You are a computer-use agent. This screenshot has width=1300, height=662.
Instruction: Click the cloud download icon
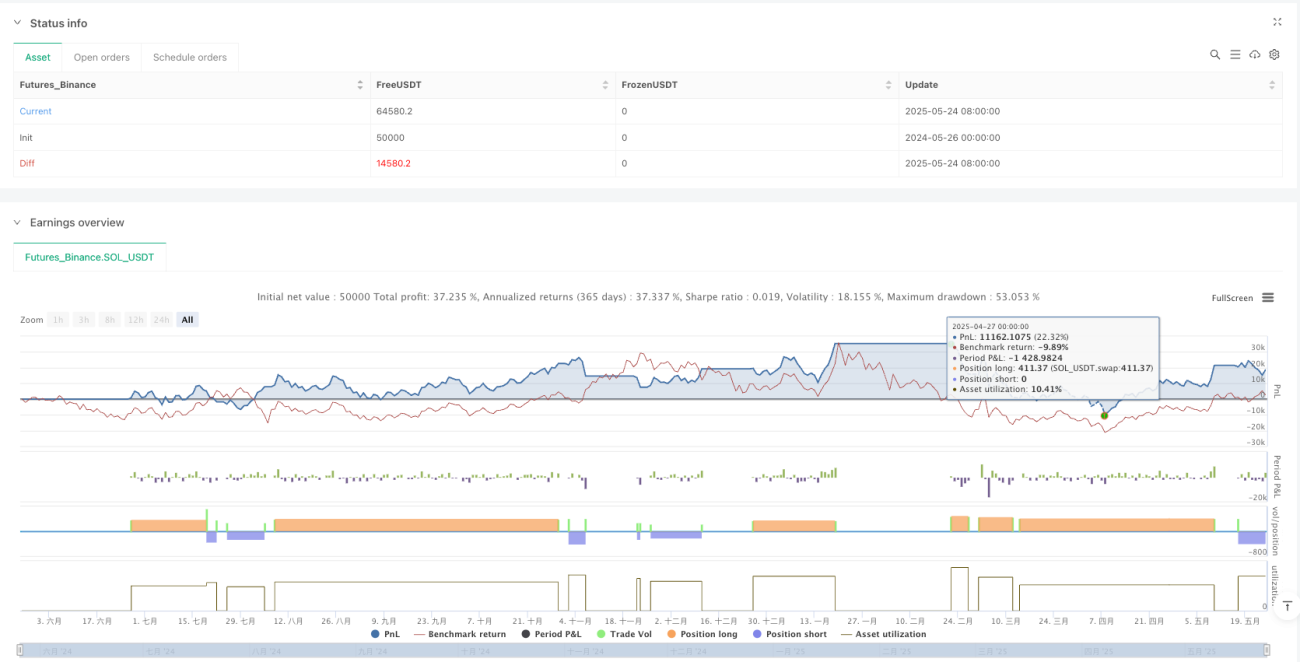[1255, 55]
